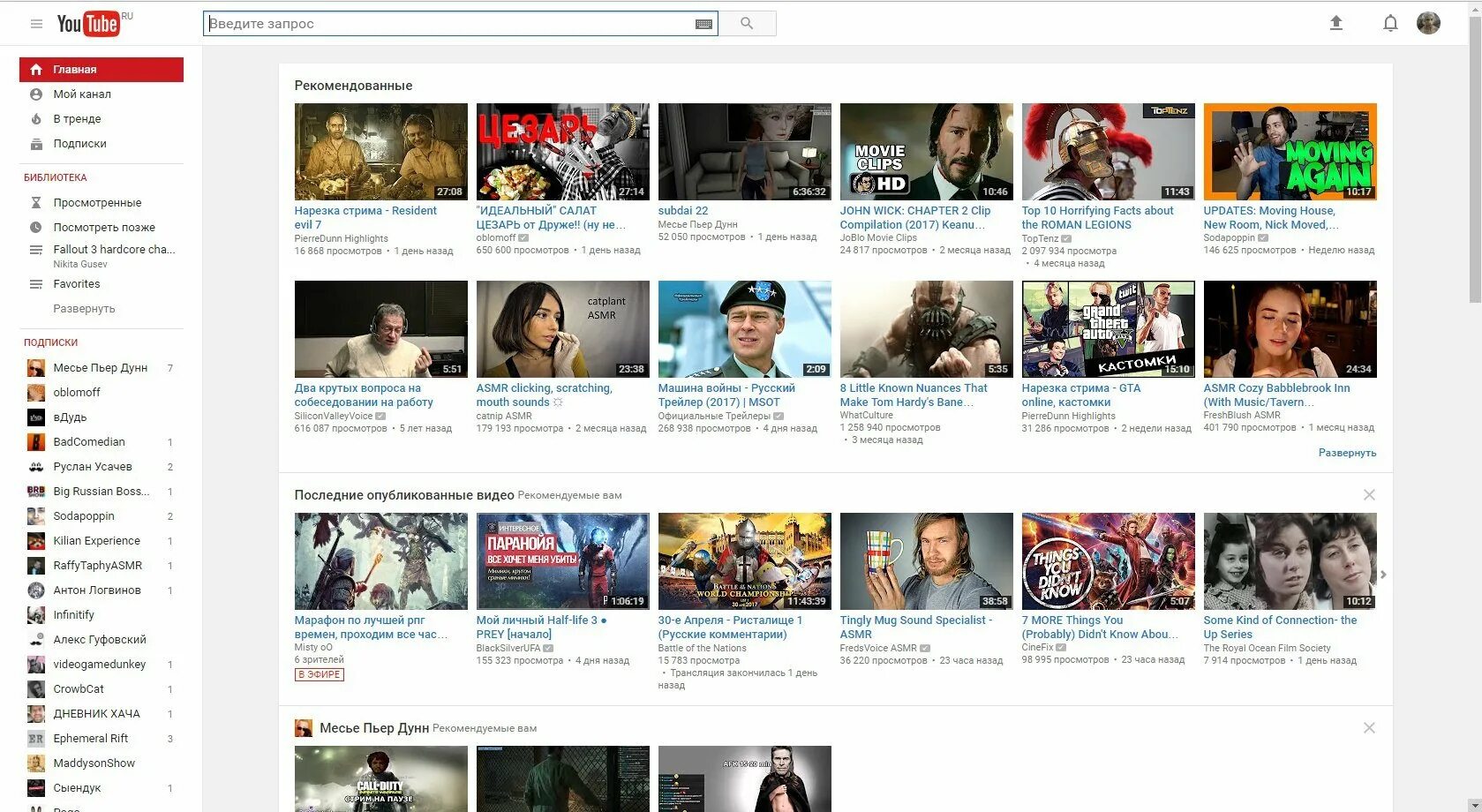Viewport: 1482px width, 812px height.
Task: Open вДудь channel icon
Action: [x=36, y=417]
